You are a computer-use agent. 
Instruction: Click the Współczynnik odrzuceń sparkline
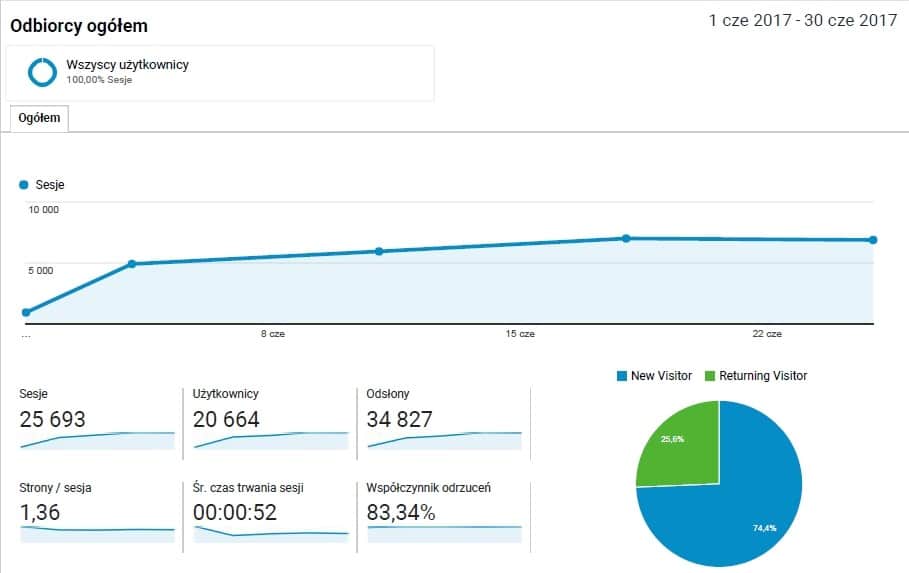(445, 532)
